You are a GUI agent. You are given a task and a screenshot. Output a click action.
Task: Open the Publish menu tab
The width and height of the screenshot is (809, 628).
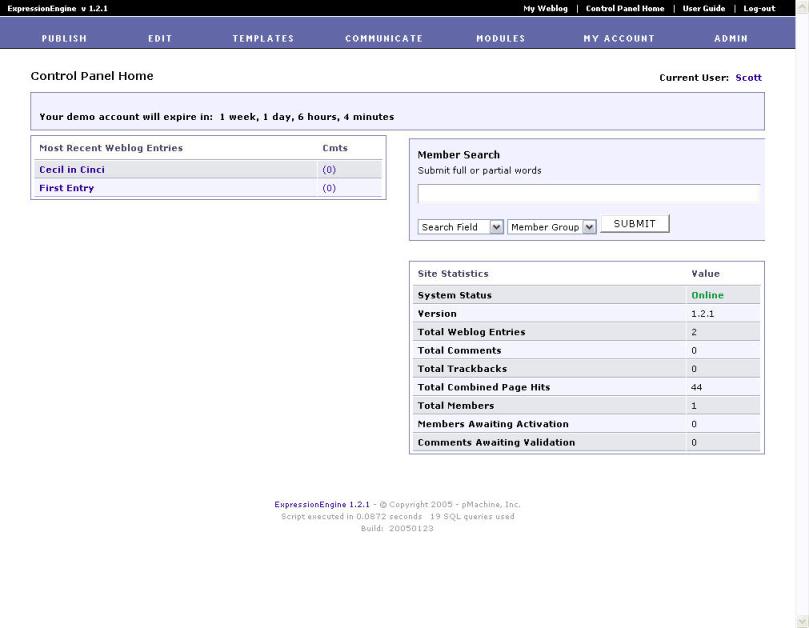click(64, 38)
